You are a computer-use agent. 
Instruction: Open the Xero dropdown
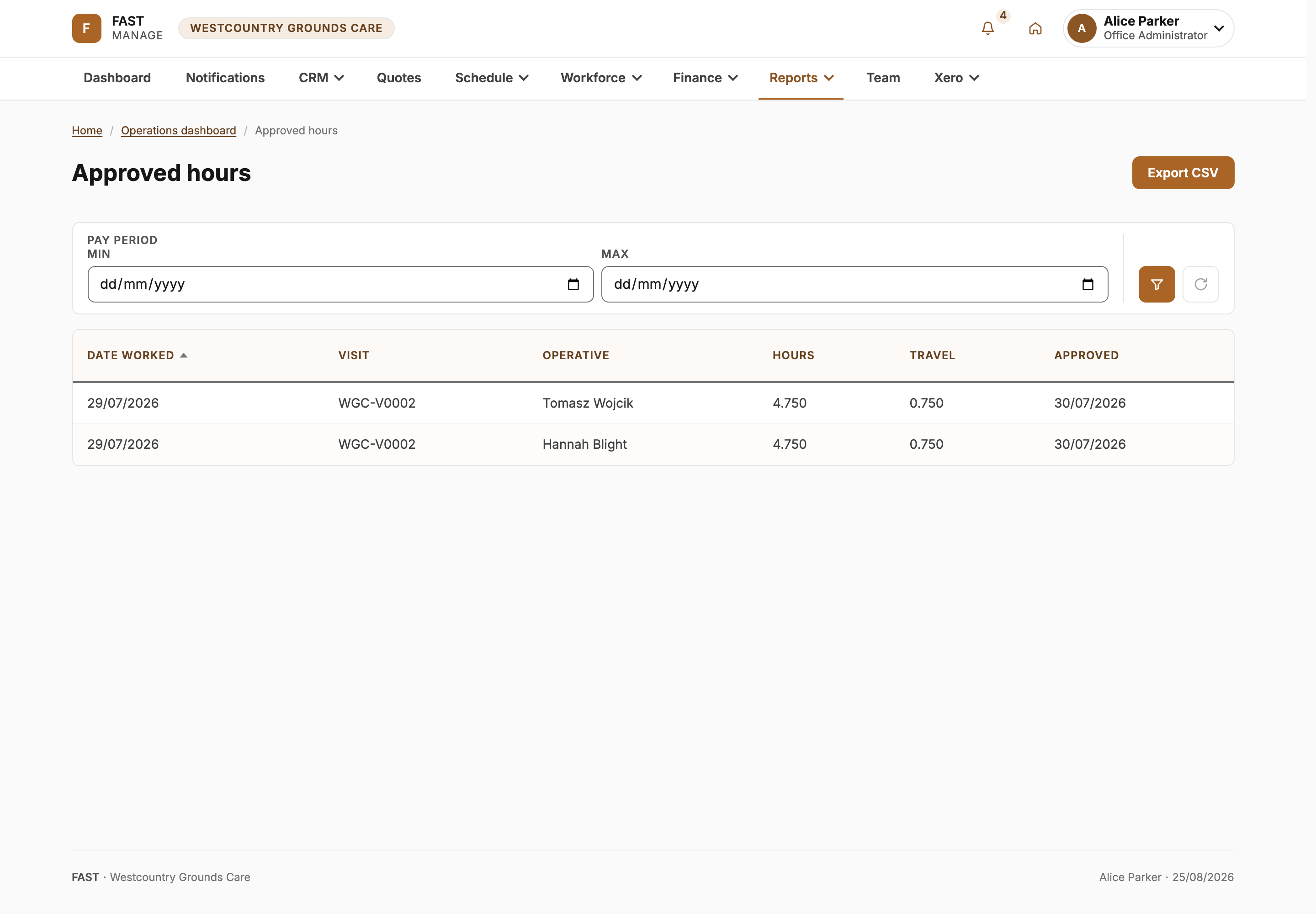(956, 78)
